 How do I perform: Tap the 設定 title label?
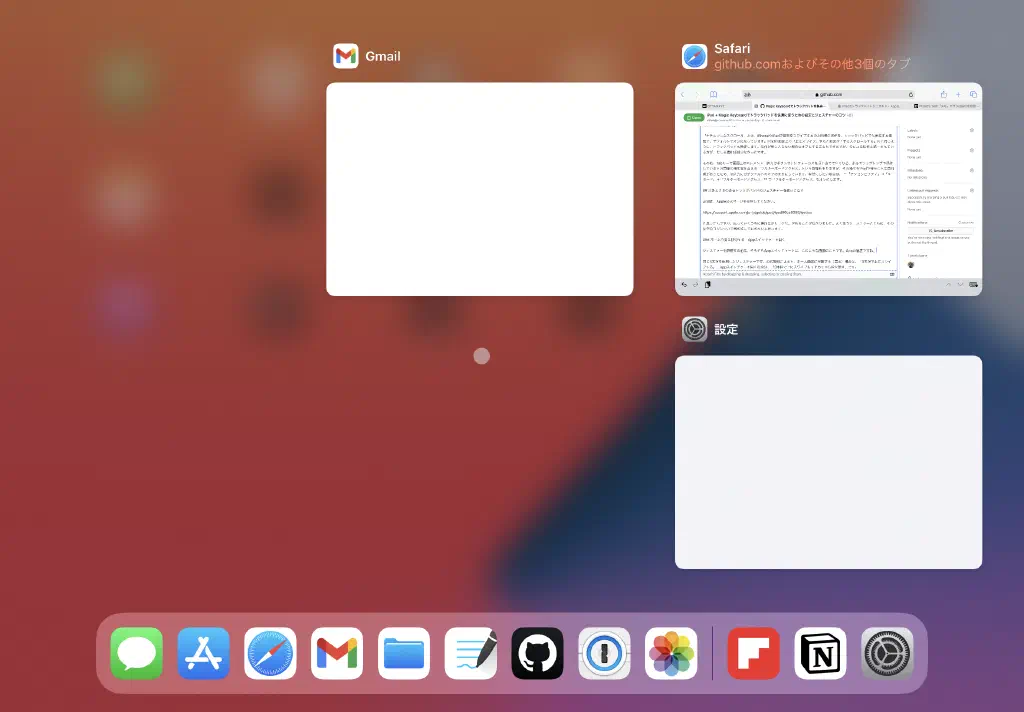[726, 329]
